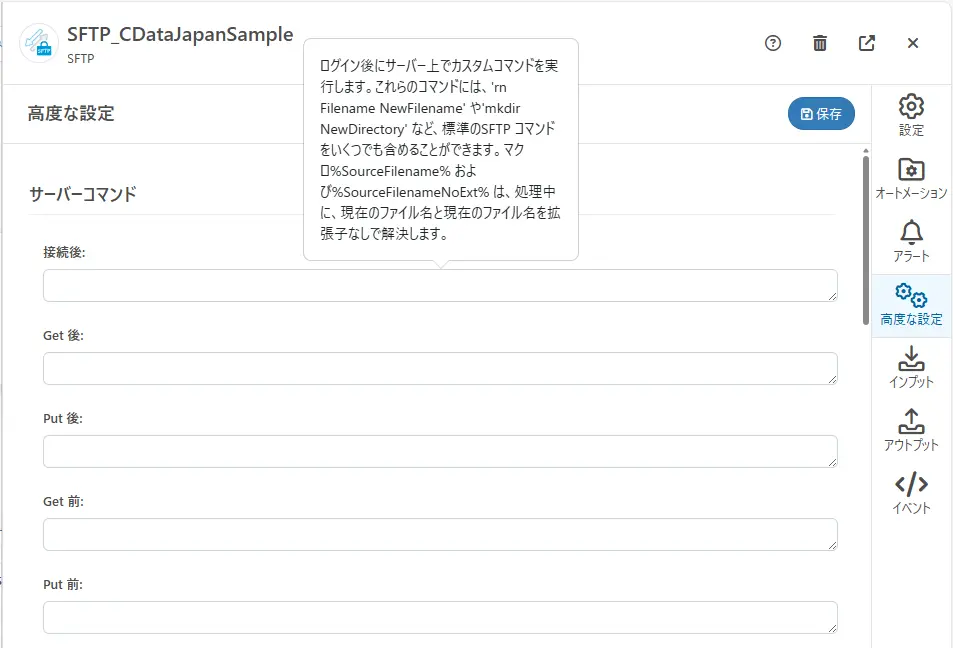Click into the Put 後 textarea
Viewport: 953px width, 648px height.
tap(440, 451)
